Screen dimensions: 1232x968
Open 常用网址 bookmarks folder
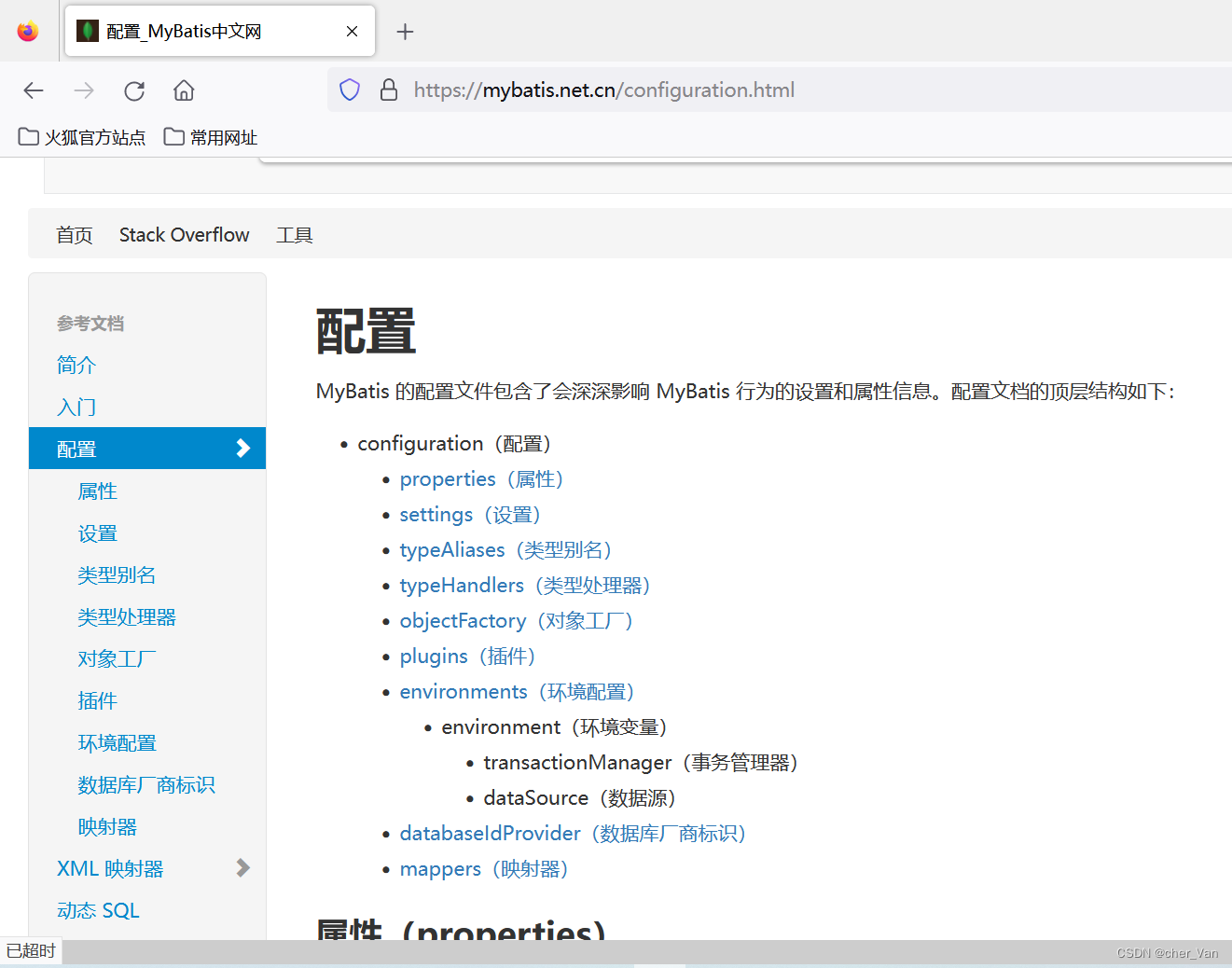coord(211,137)
